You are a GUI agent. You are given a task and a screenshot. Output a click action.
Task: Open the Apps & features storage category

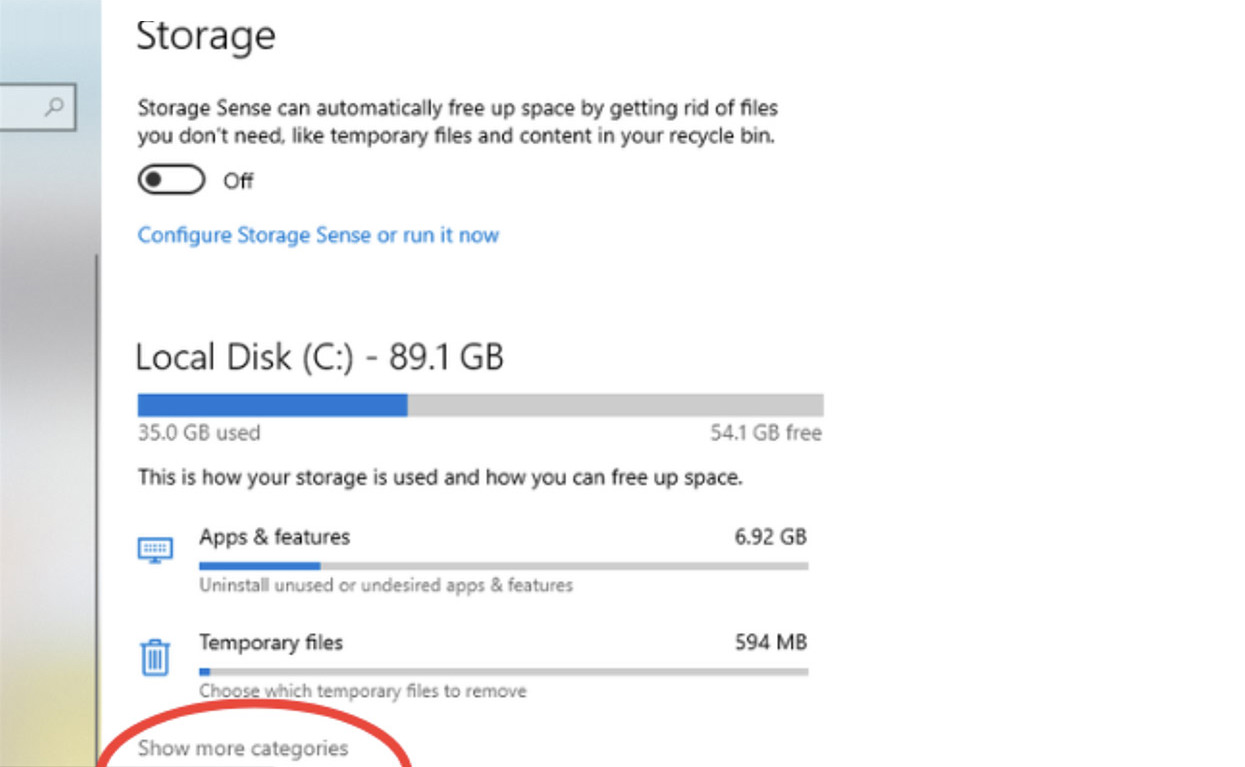(472, 560)
